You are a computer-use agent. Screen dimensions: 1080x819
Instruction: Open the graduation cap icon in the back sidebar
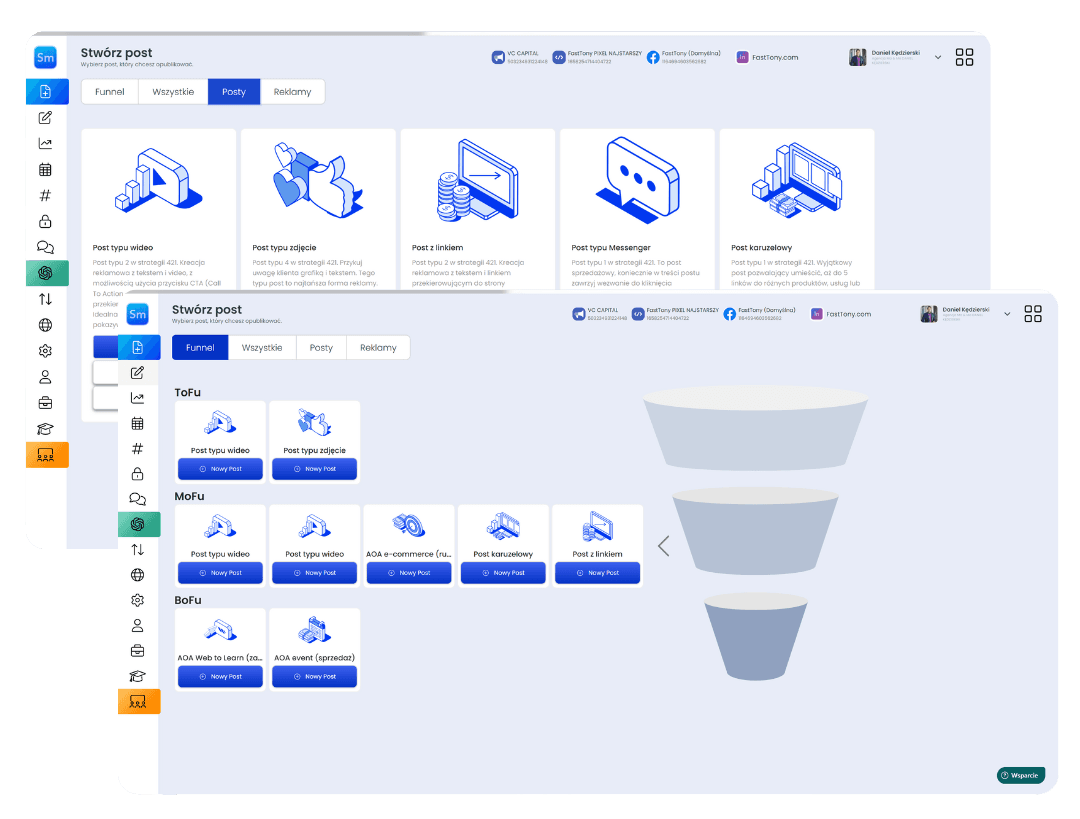[x=45, y=429]
